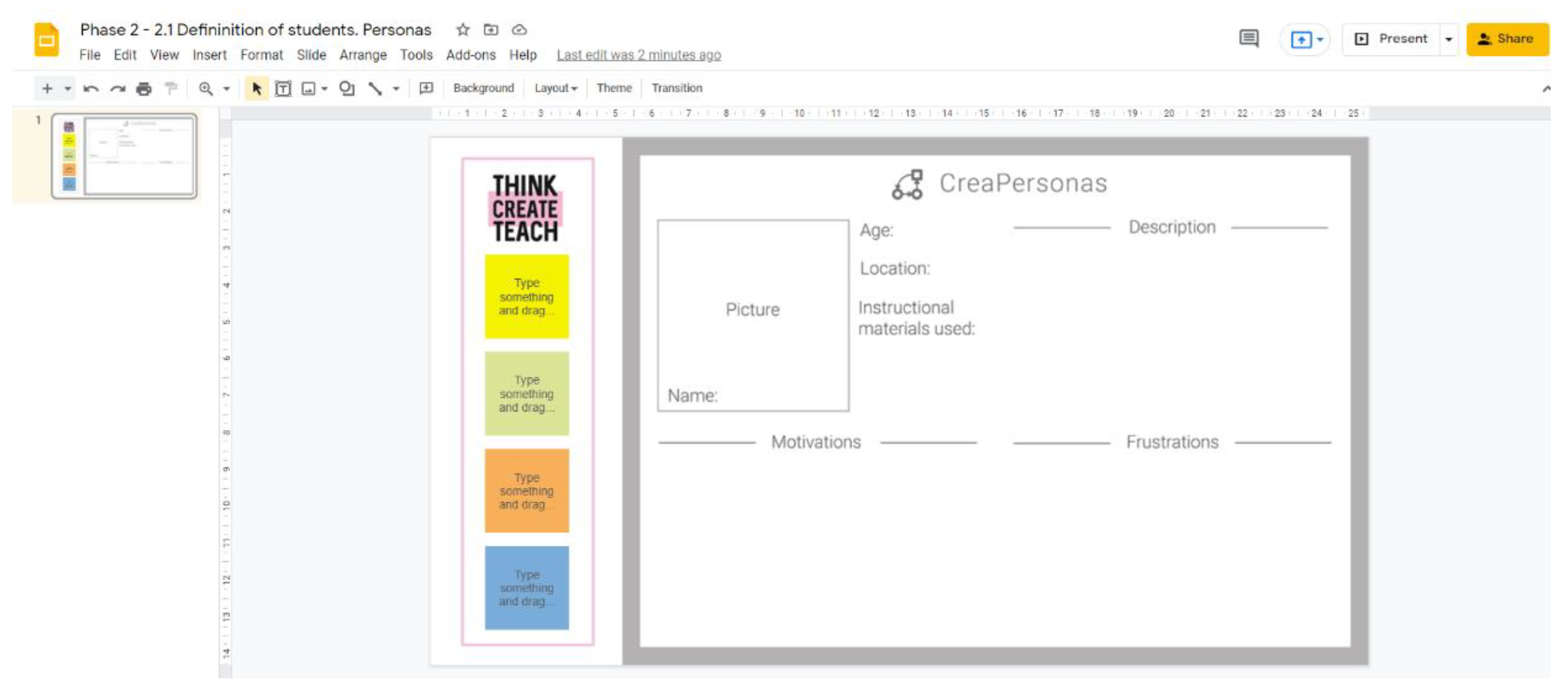The height and width of the screenshot is (691, 1568).
Task: Select the yellow sticky note
Action: pyautogui.click(x=527, y=297)
